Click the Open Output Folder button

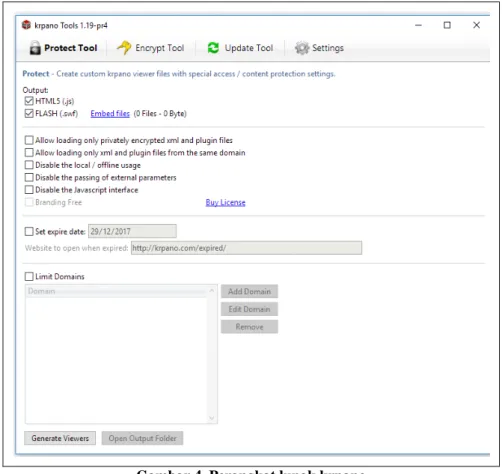point(142,438)
